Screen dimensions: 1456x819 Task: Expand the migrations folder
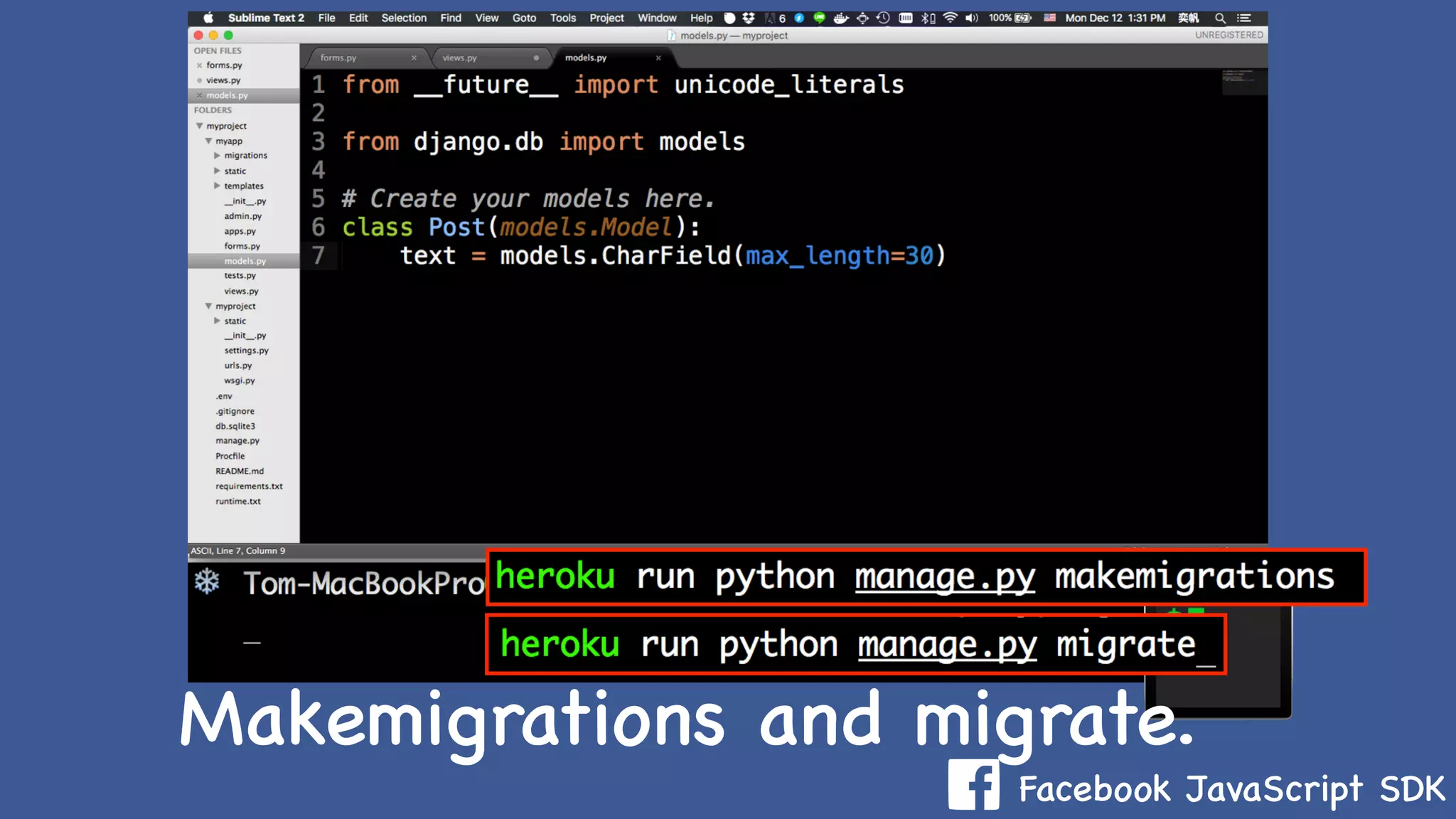pos(217,155)
